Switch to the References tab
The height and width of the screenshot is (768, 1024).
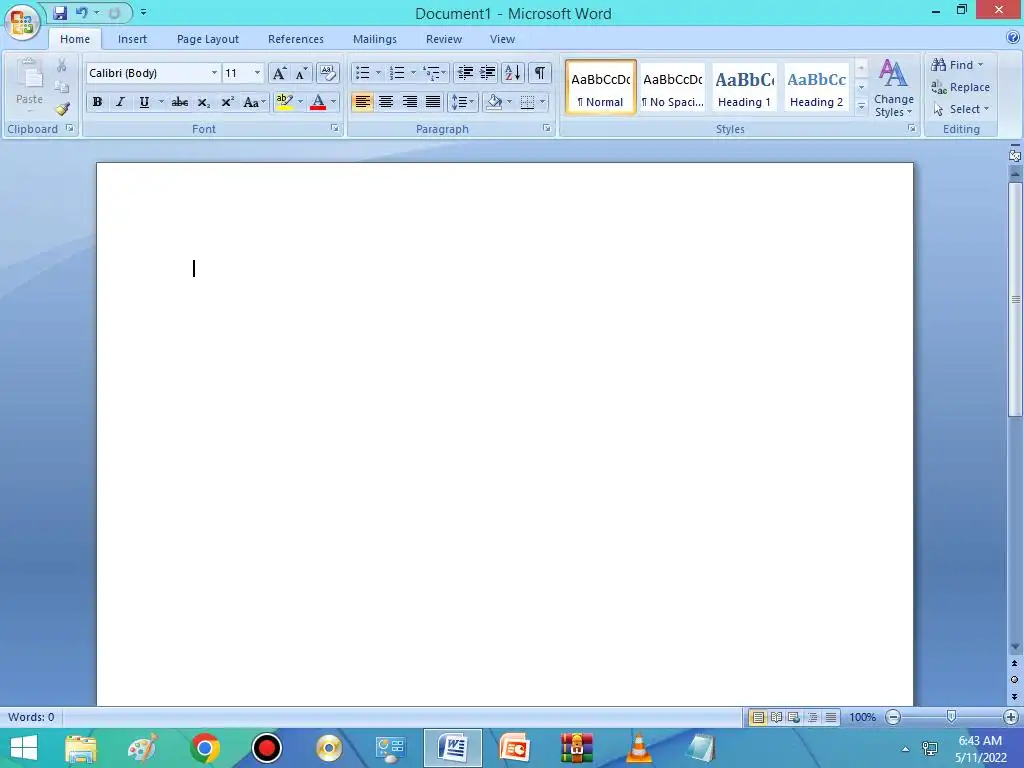click(x=296, y=39)
